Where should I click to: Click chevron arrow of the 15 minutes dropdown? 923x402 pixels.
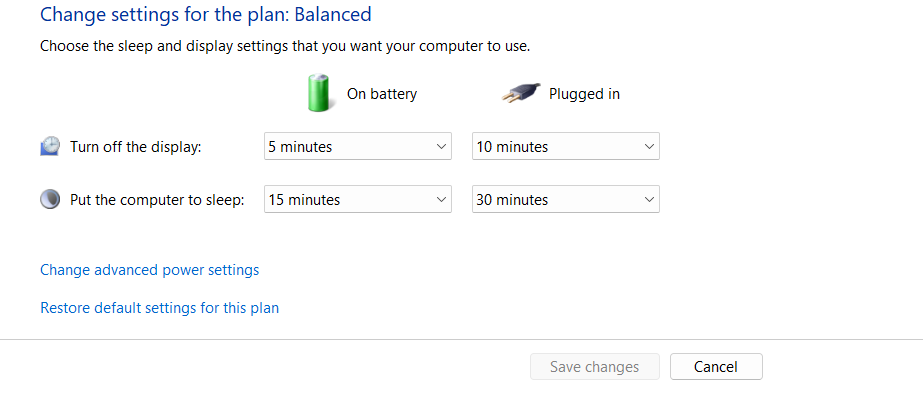click(x=442, y=200)
